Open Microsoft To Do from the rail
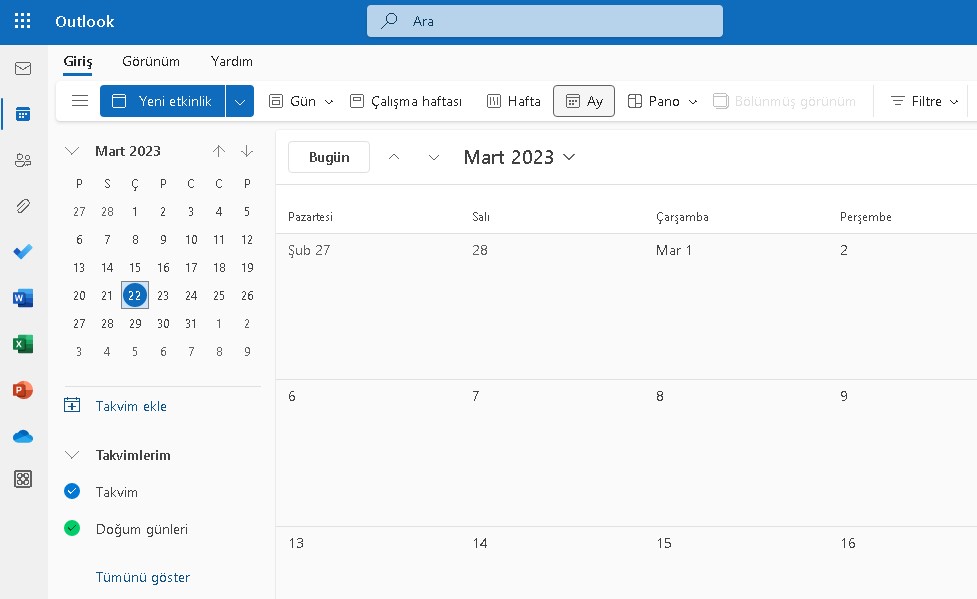Viewport: 977px width, 599px height. click(22, 252)
